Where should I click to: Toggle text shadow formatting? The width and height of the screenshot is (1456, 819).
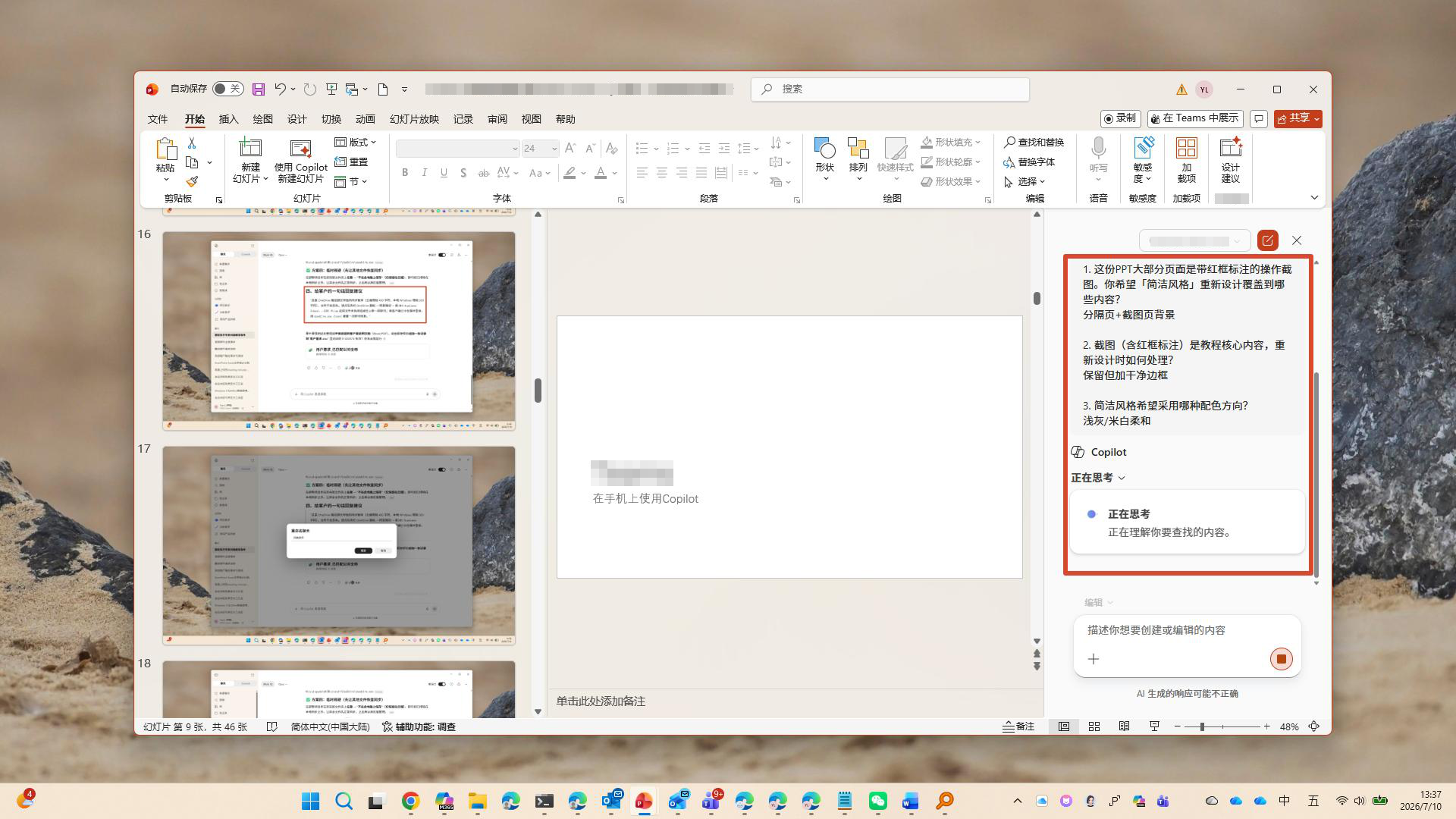click(463, 173)
